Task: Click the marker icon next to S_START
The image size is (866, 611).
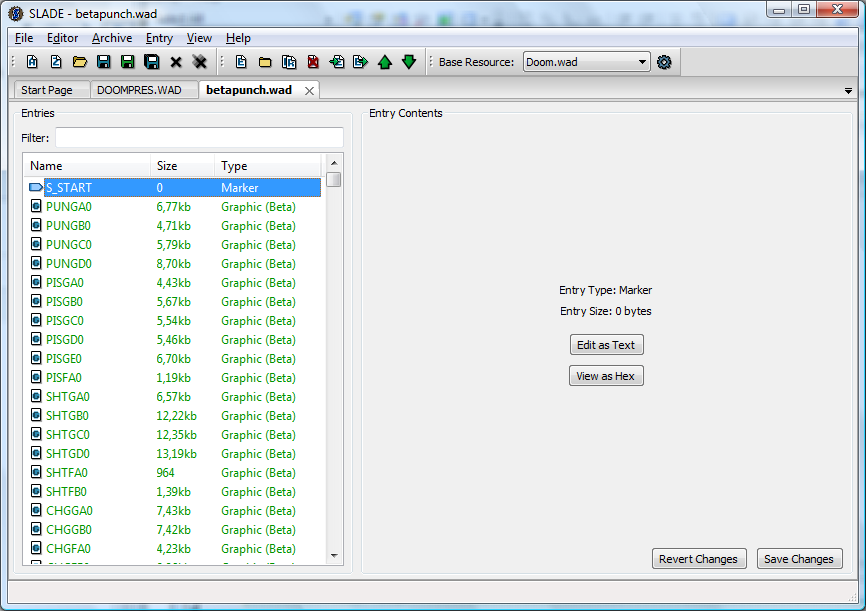Action: [x=36, y=187]
